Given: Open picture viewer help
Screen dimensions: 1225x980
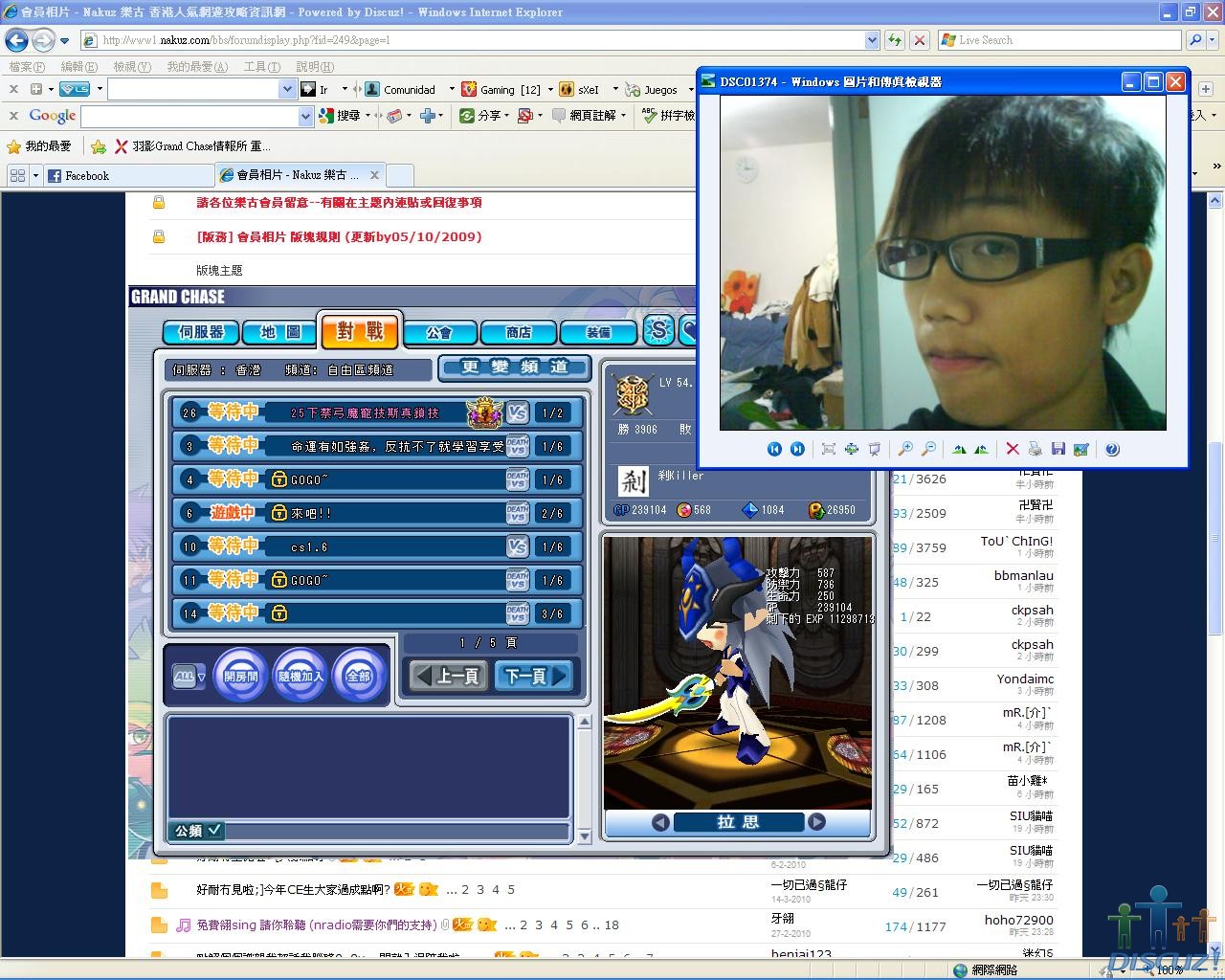Looking at the screenshot, I should [x=1112, y=449].
